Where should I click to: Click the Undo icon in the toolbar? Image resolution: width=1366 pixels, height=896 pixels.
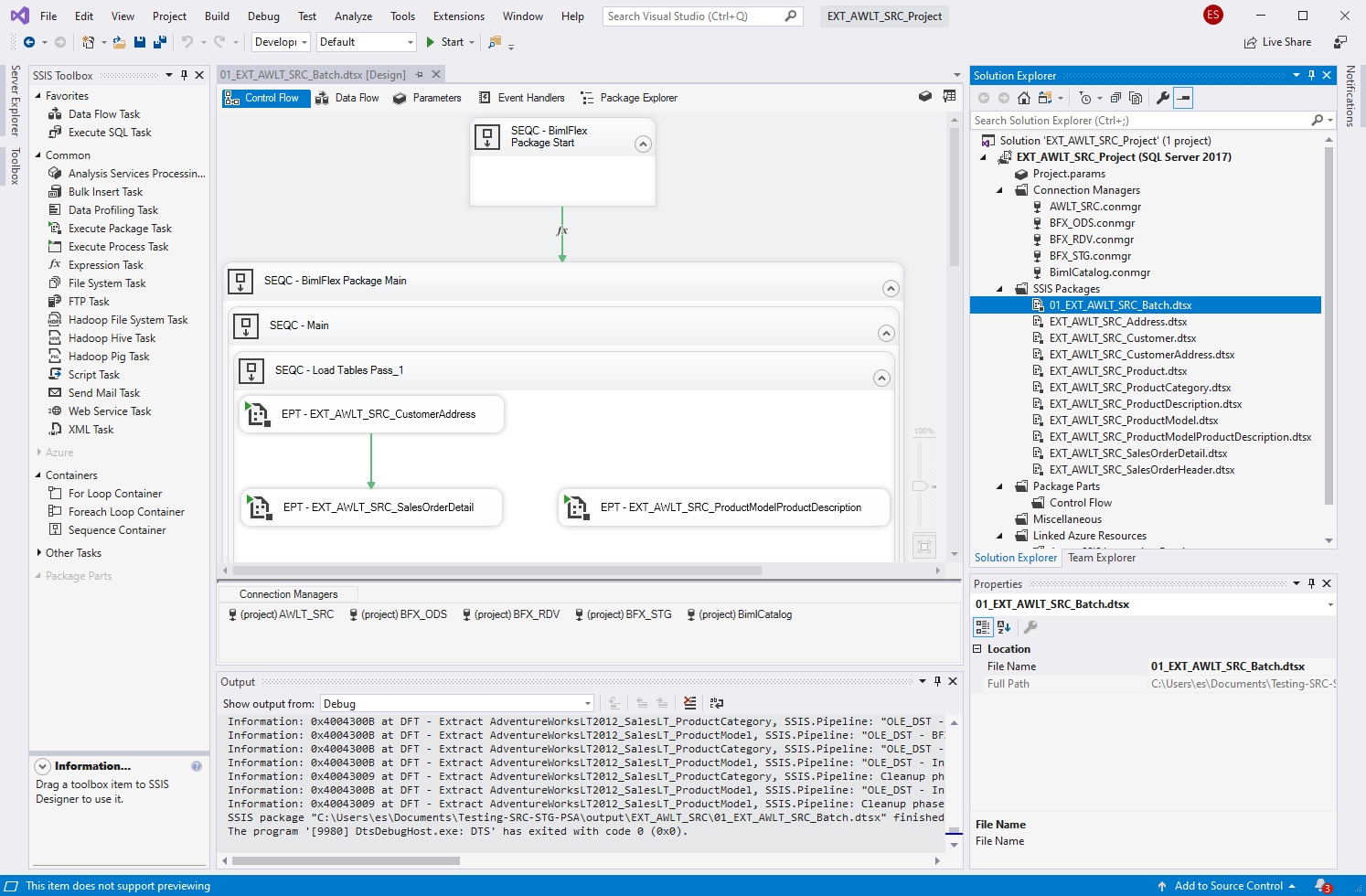pos(188,41)
